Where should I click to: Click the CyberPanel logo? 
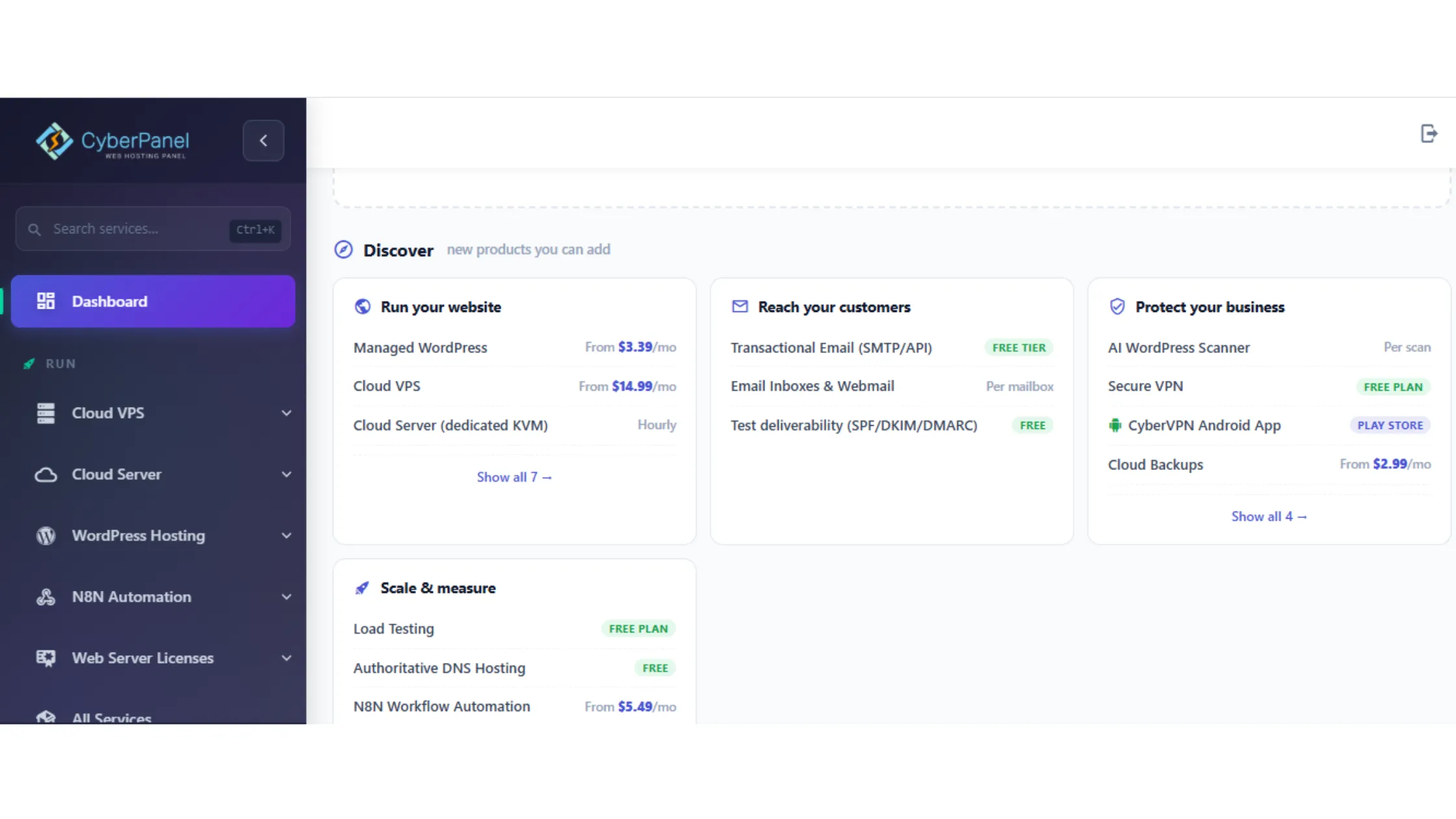(x=112, y=141)
